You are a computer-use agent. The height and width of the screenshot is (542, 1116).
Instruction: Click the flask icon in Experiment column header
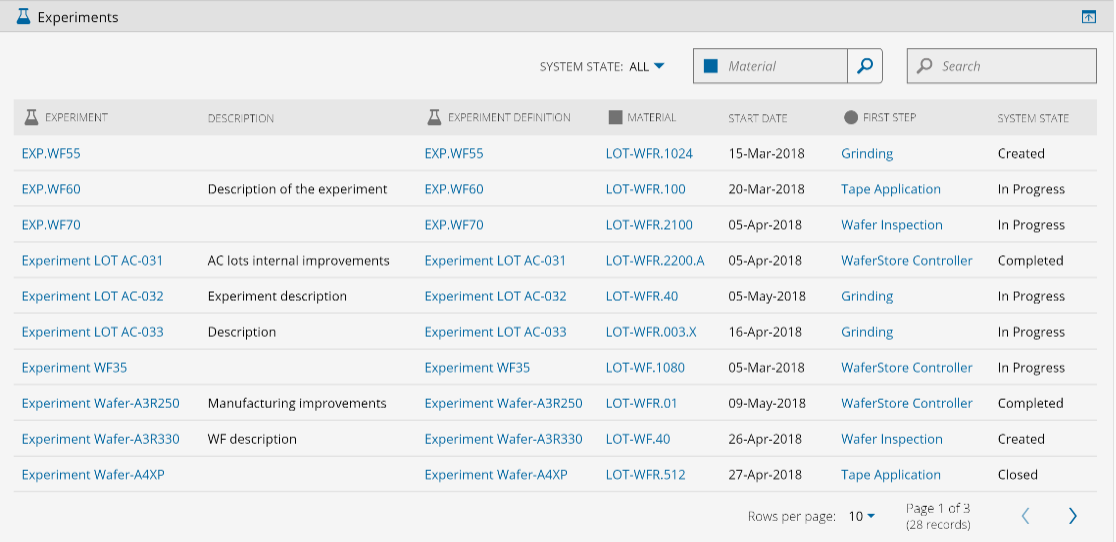31,118
